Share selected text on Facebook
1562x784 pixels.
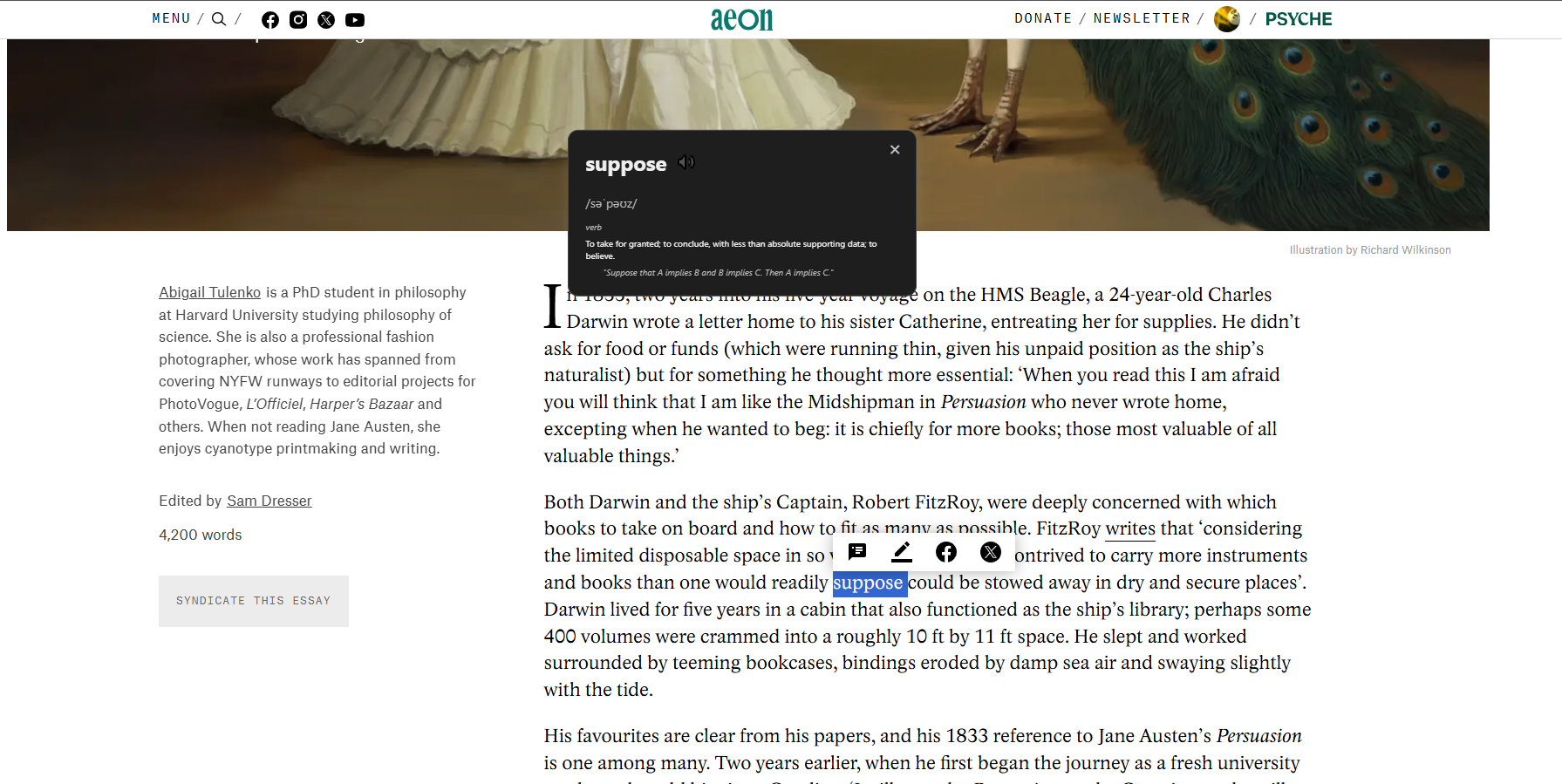(x=946, y=552)
